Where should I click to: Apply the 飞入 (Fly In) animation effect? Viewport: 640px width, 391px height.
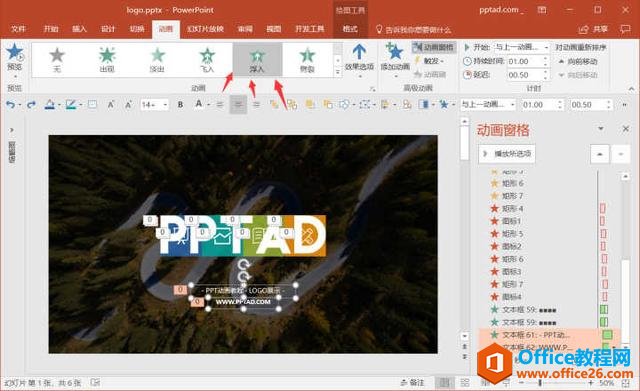pos(207,60)
